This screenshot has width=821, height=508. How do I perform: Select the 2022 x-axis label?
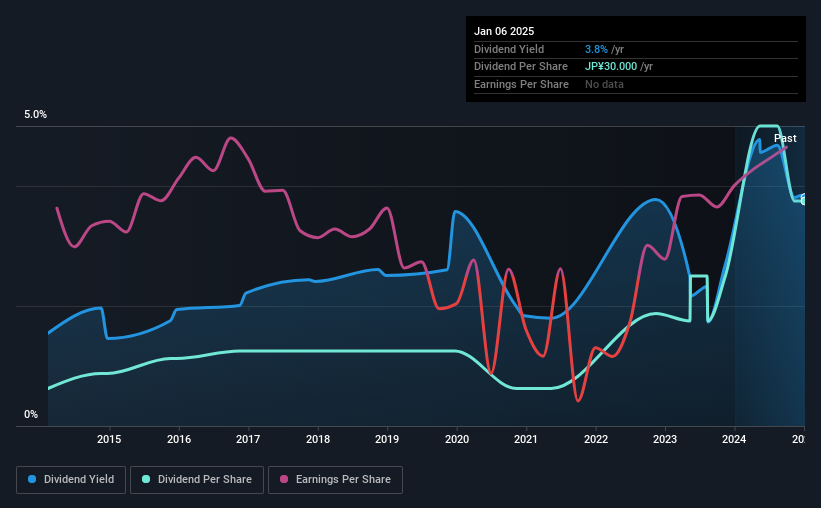pyautogui.click(x=596, y=439)
